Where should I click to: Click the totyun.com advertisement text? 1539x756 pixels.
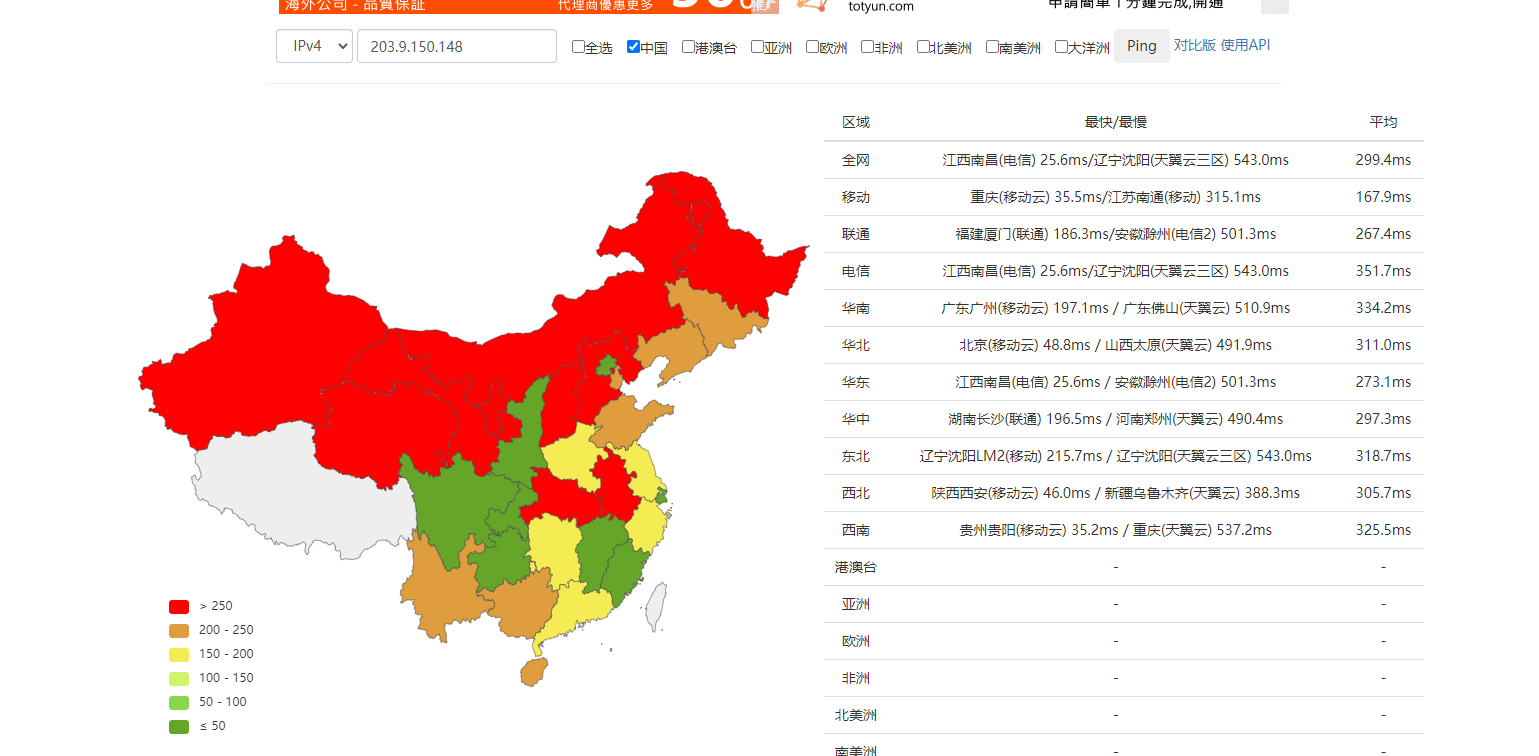(880, 6)
